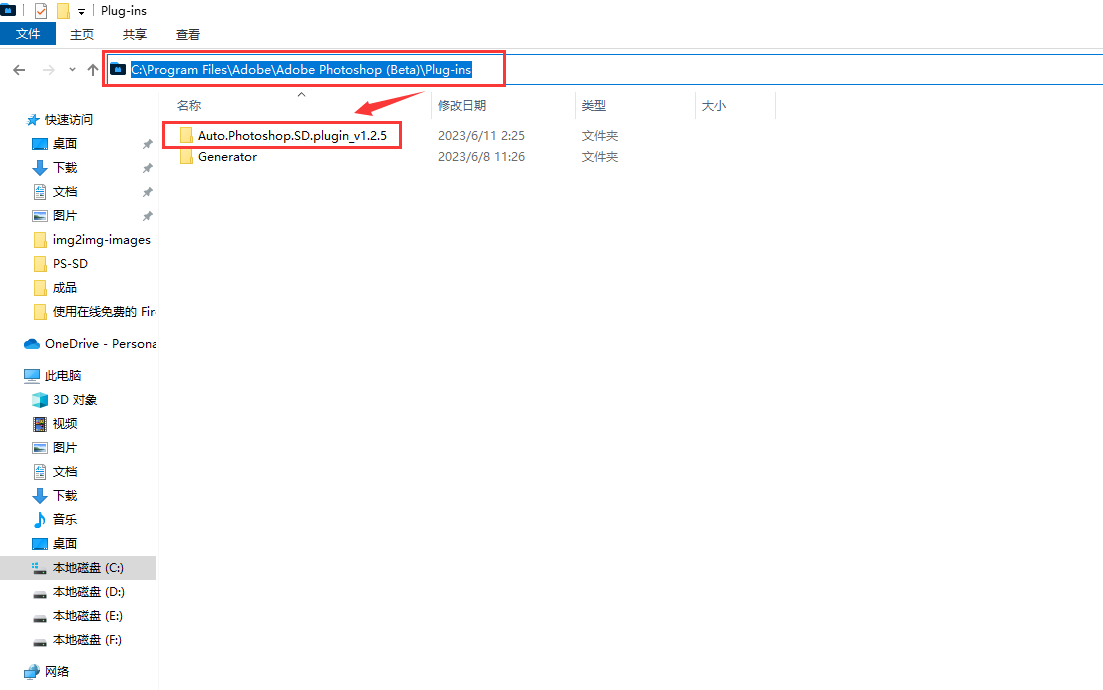Open the 文件 menu
The width and height of the screenshot is (1103, 690).
(28, 34)
